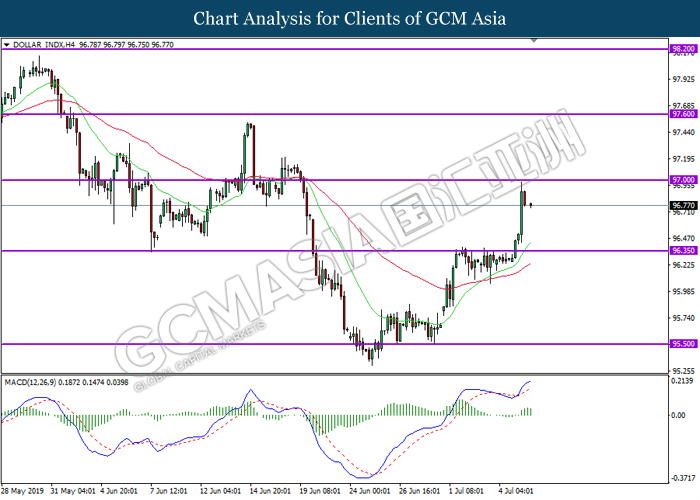Click the MACD scale value 0.00
700x500 pixels.
click(679, 416)
